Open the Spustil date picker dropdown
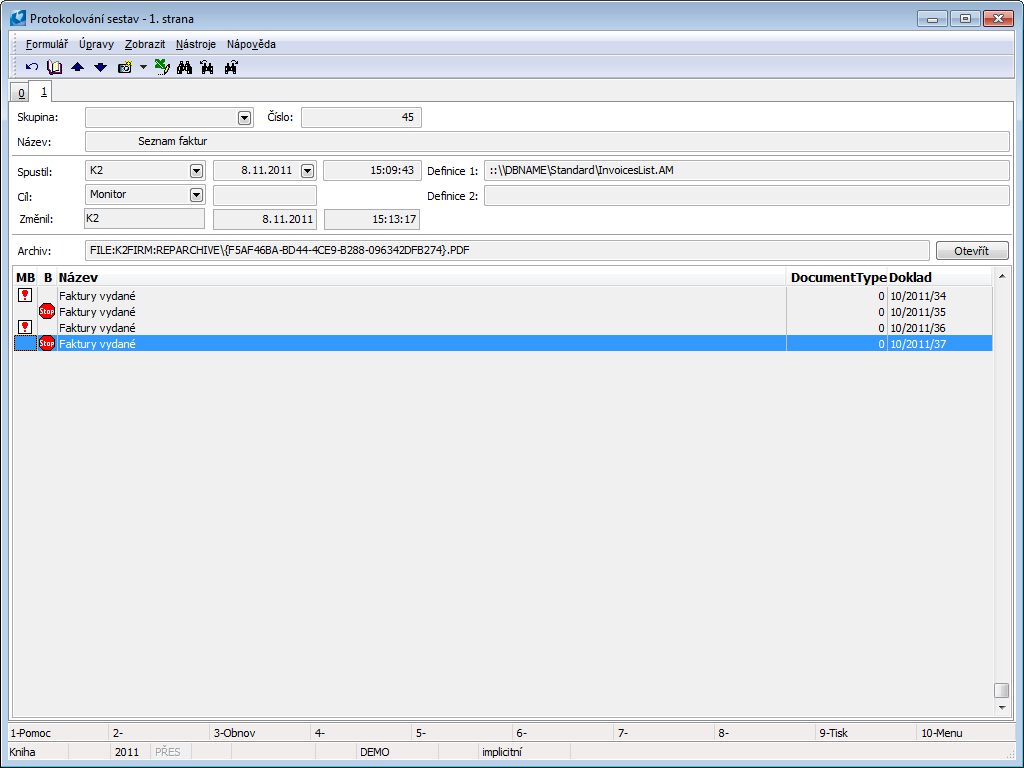This screenshot has height=768, width=1024. 307,171
